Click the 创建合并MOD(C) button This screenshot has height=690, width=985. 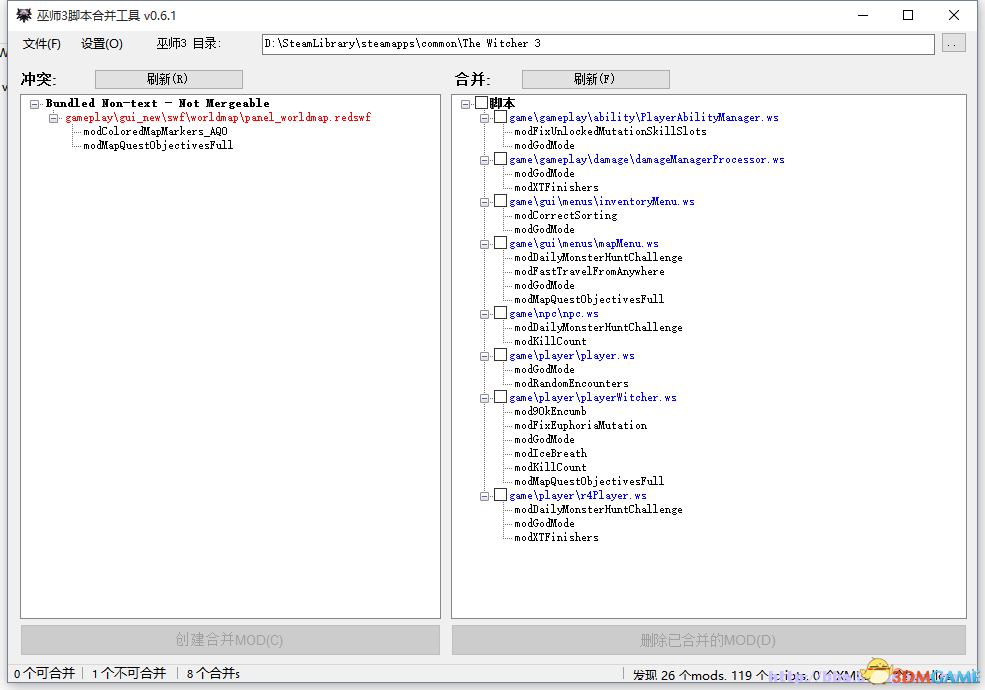click(x=230, y=640)
